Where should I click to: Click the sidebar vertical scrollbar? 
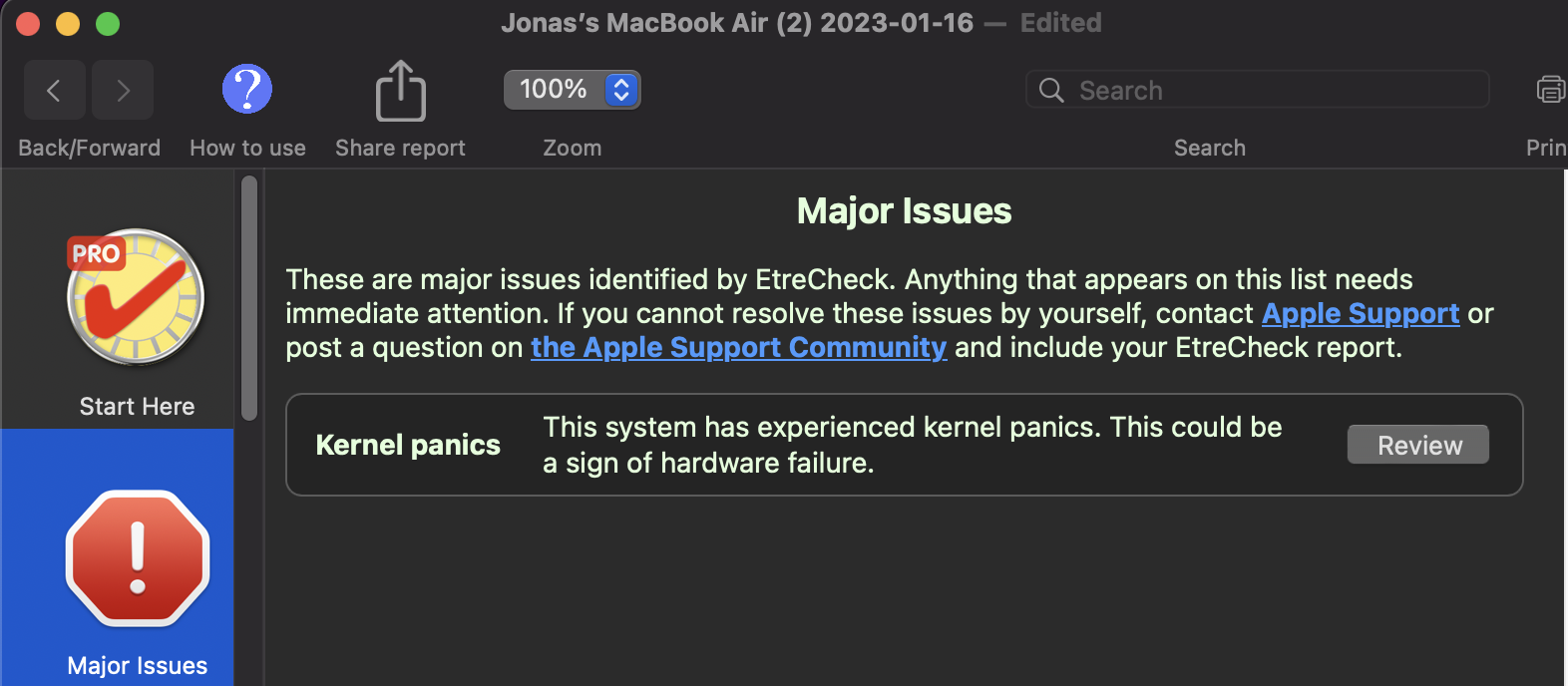(x=249, y=299)
